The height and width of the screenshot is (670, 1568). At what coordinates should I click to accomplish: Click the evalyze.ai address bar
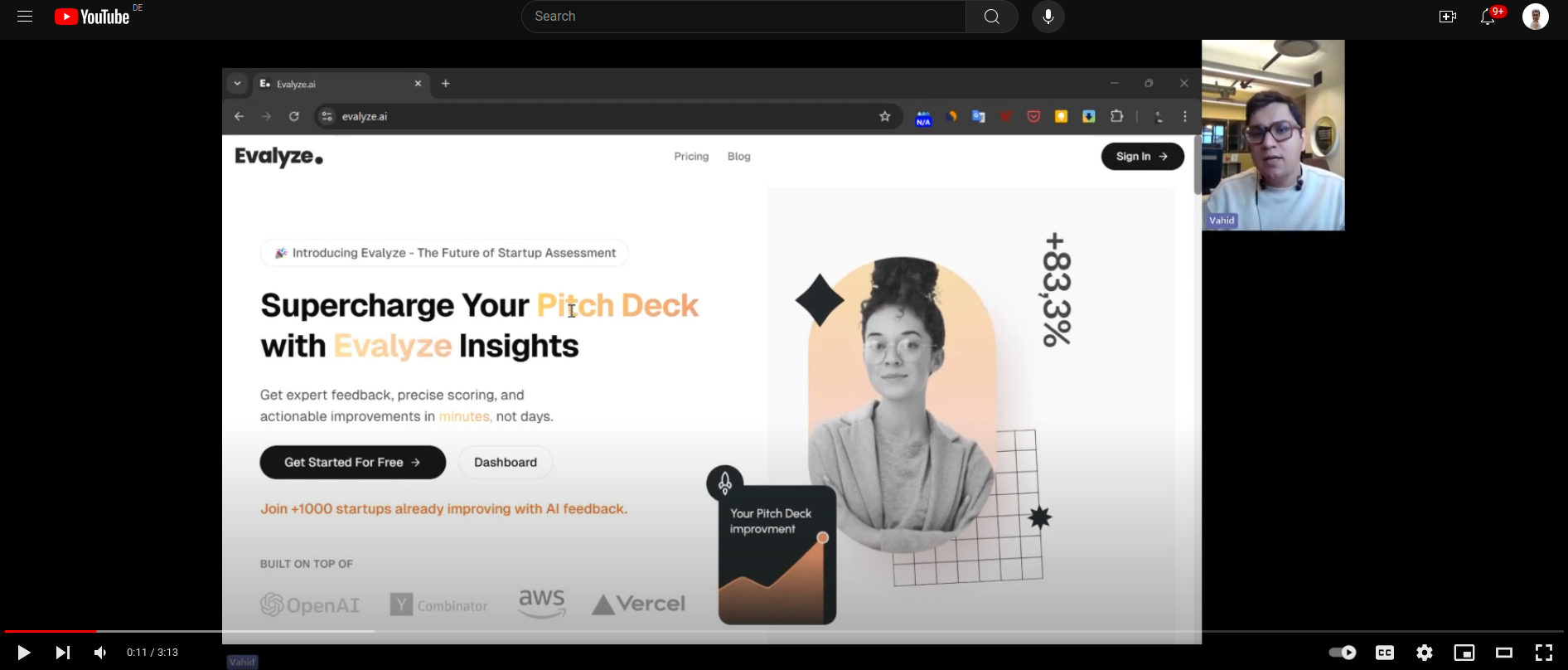[608, 117]
